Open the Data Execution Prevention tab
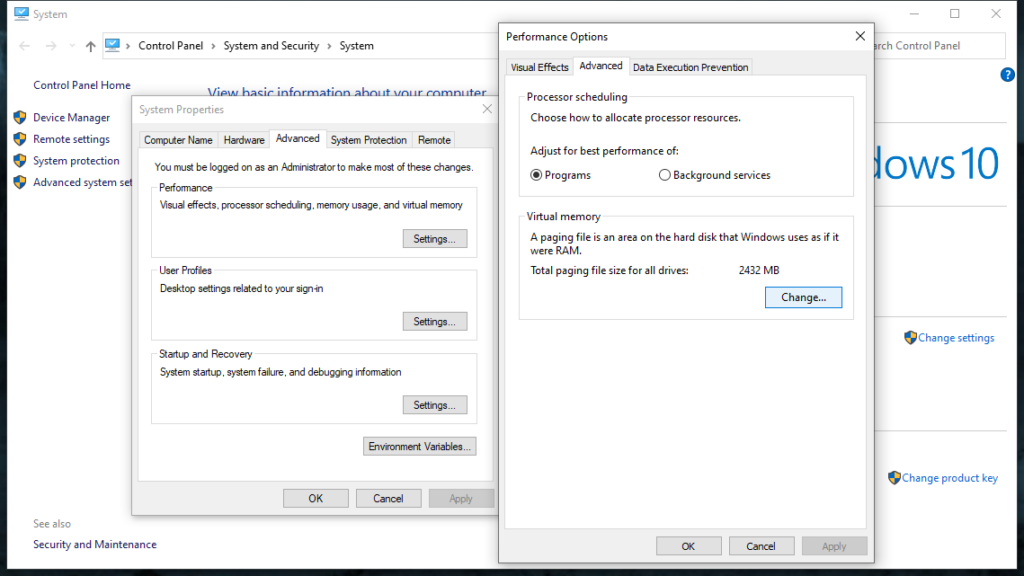The image size is (1024, 576). [x=690, y=66]
